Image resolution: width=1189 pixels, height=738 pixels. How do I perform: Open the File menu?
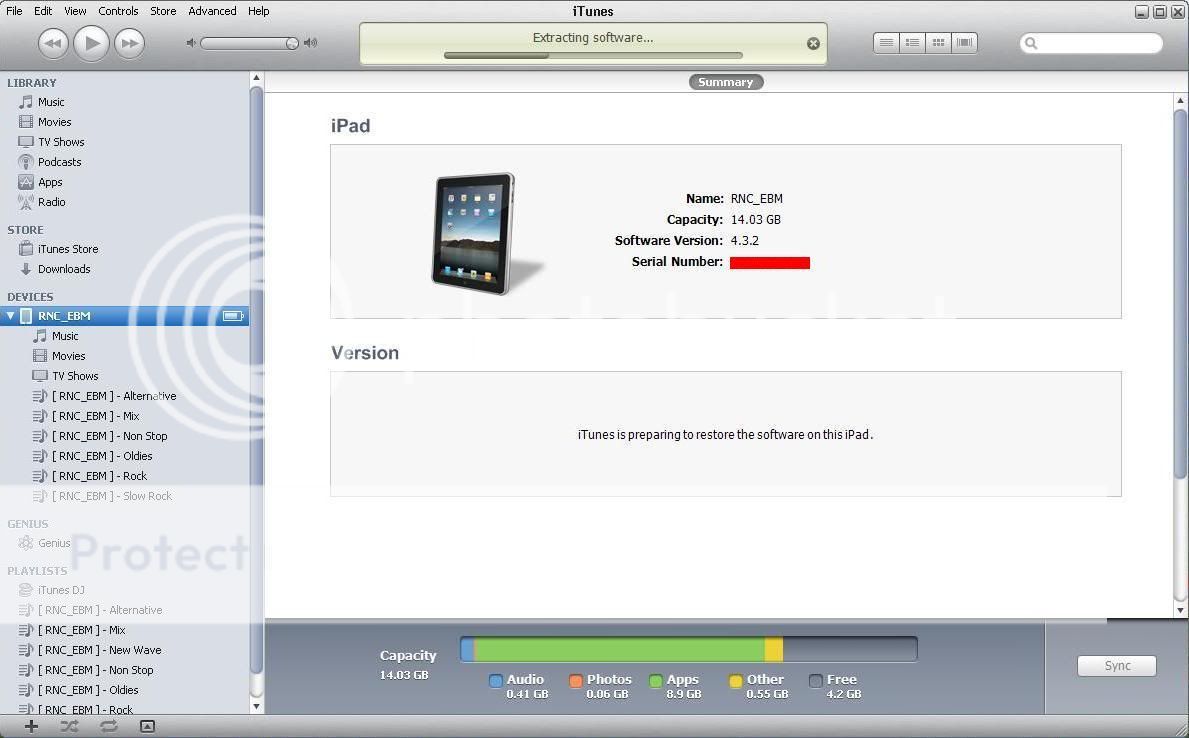point(14,11)
